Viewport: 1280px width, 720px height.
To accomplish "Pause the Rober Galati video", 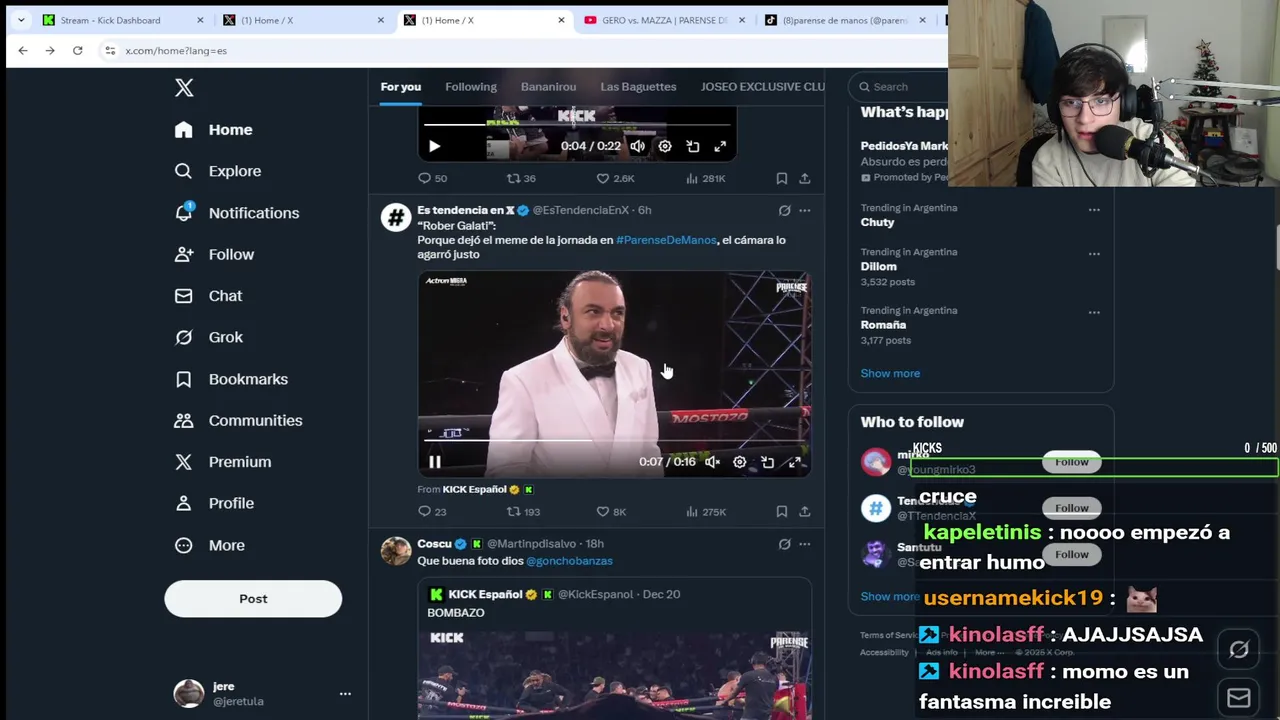I will point(434,462).
